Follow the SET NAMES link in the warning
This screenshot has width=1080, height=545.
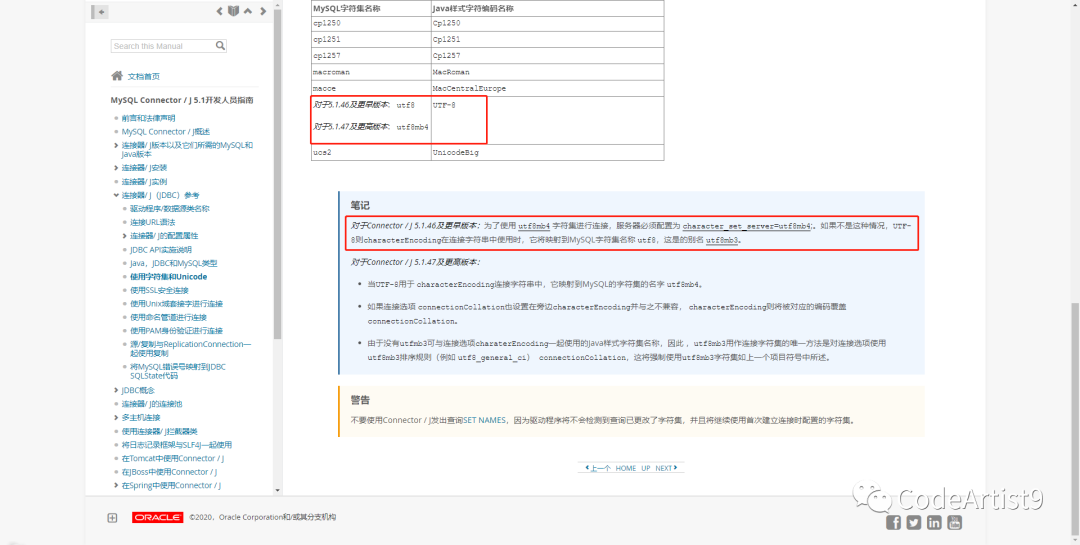[484, 420]
